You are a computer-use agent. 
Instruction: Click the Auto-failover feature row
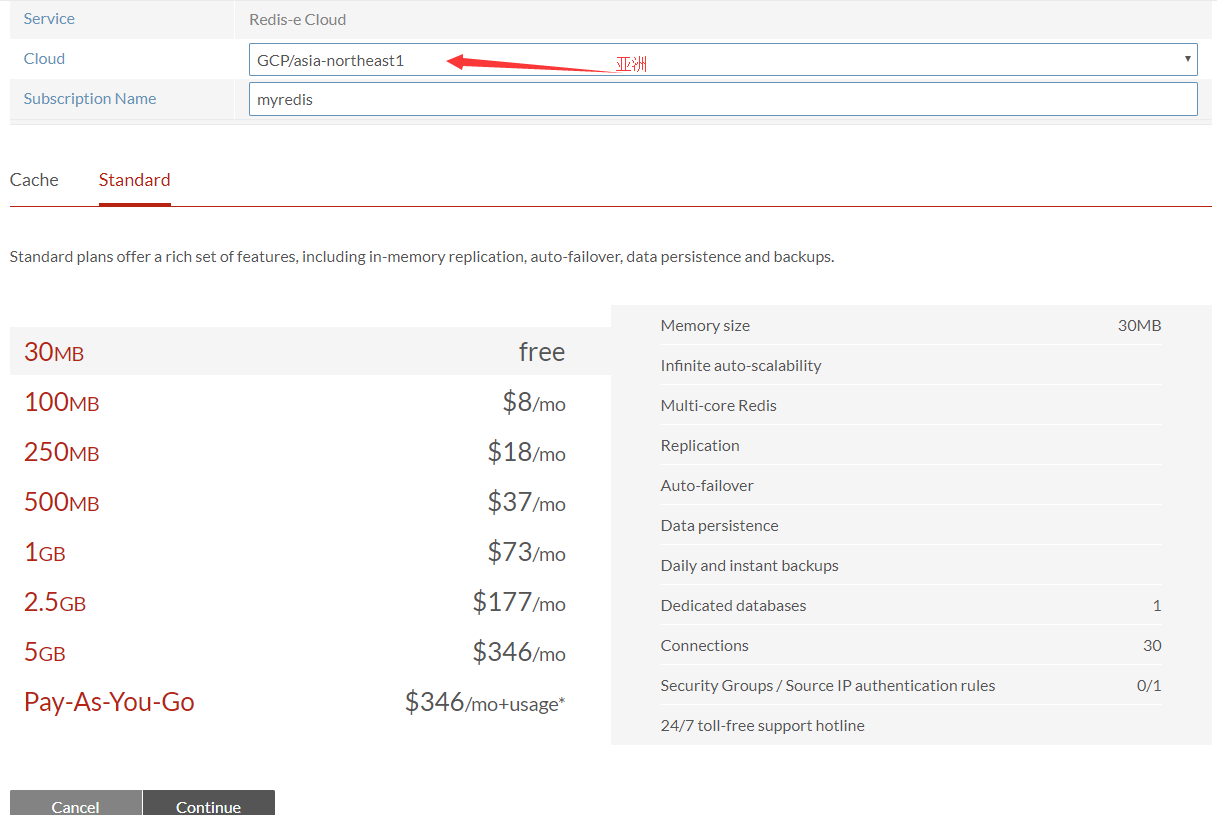coord(911,485)
